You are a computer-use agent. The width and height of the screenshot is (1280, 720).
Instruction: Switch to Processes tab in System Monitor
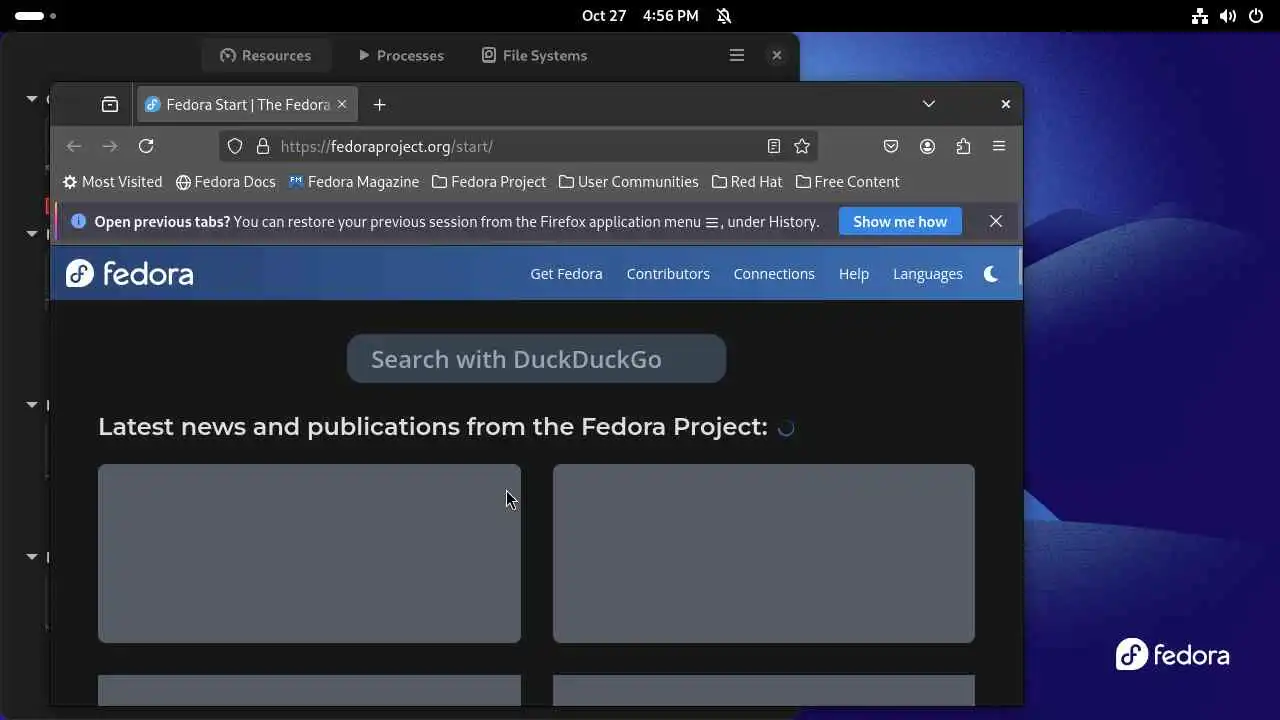(400, 55)
